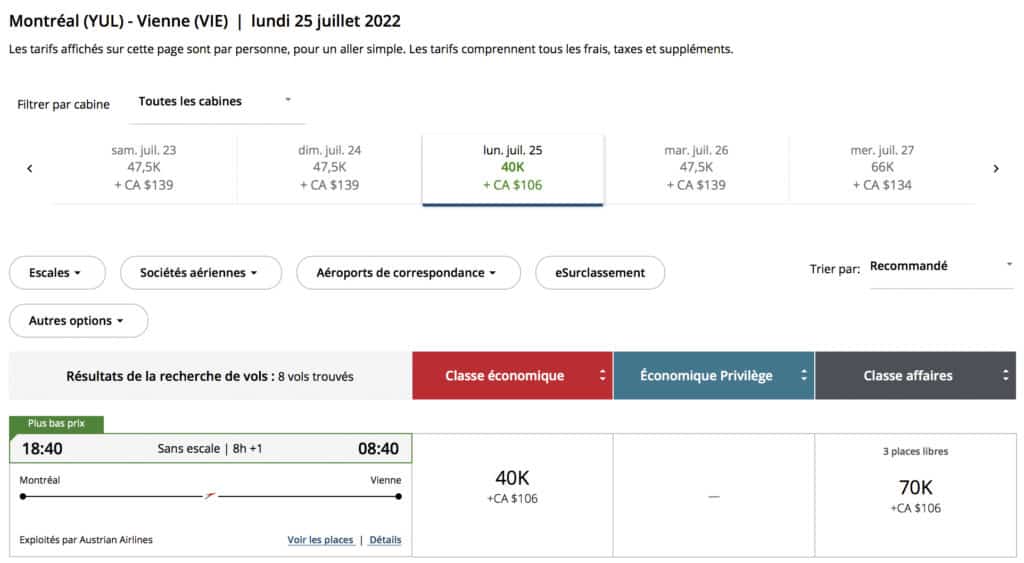
Task: Choose the 70K business class fare
Action: pyautogui.click(x=915, y=495)
